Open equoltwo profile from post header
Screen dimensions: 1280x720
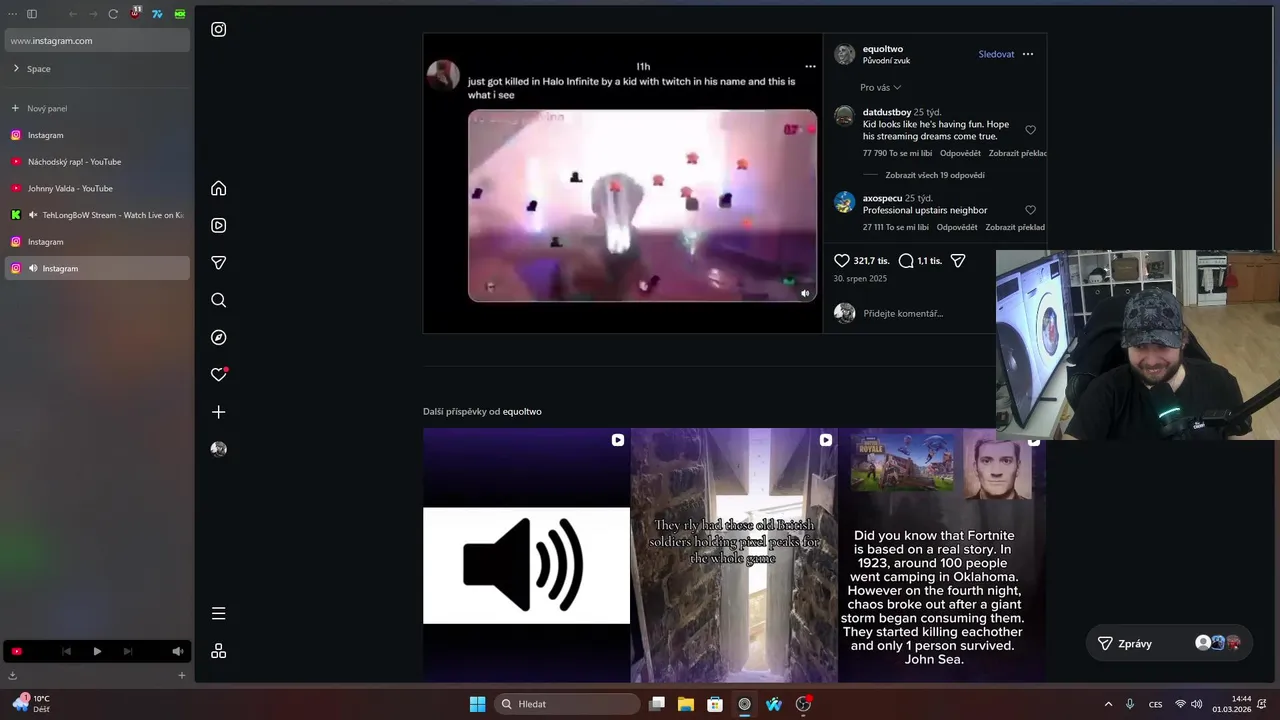883,48
